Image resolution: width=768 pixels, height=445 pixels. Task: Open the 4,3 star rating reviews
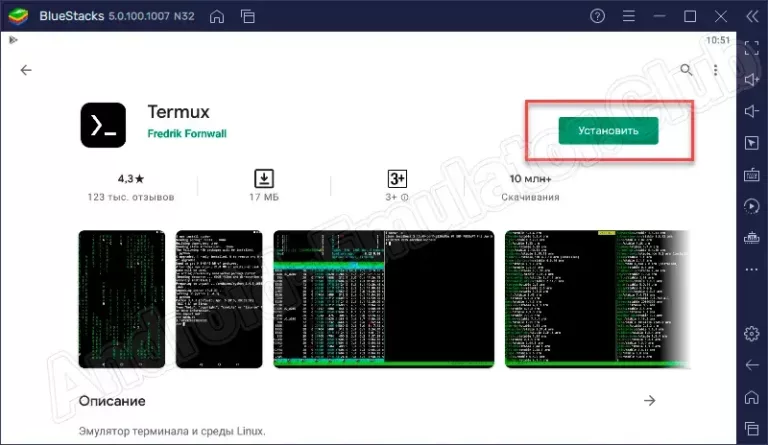132,186
